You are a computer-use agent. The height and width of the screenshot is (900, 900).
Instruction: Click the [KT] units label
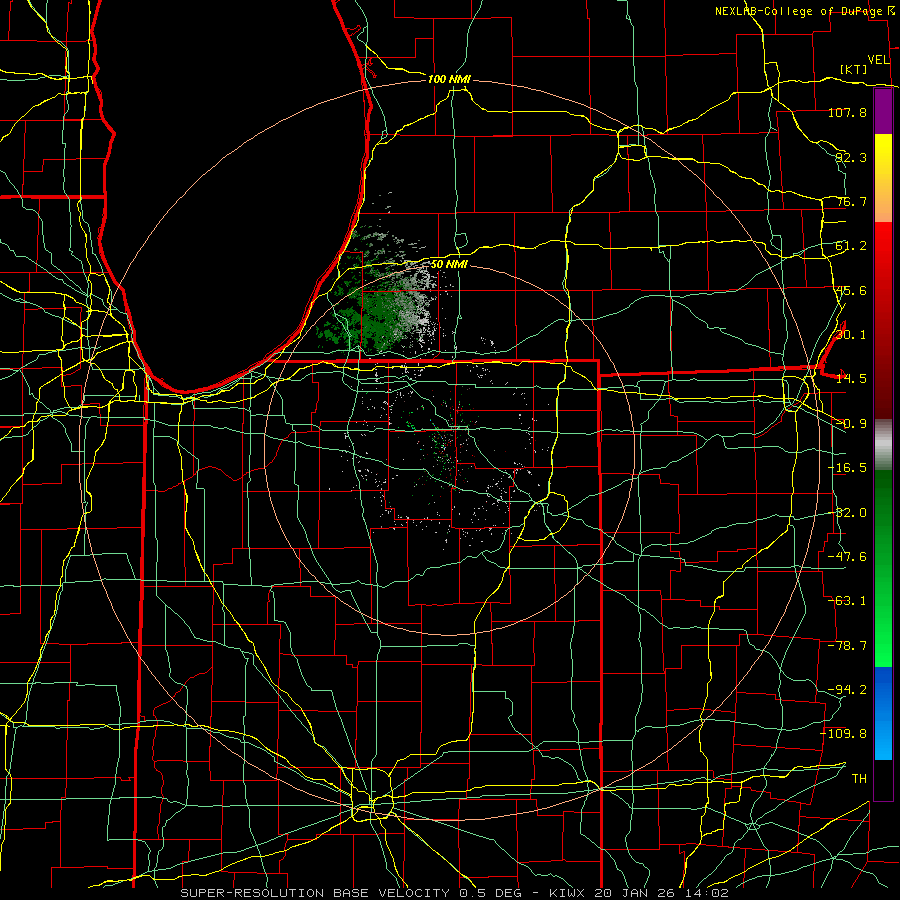tap(854, 69)
